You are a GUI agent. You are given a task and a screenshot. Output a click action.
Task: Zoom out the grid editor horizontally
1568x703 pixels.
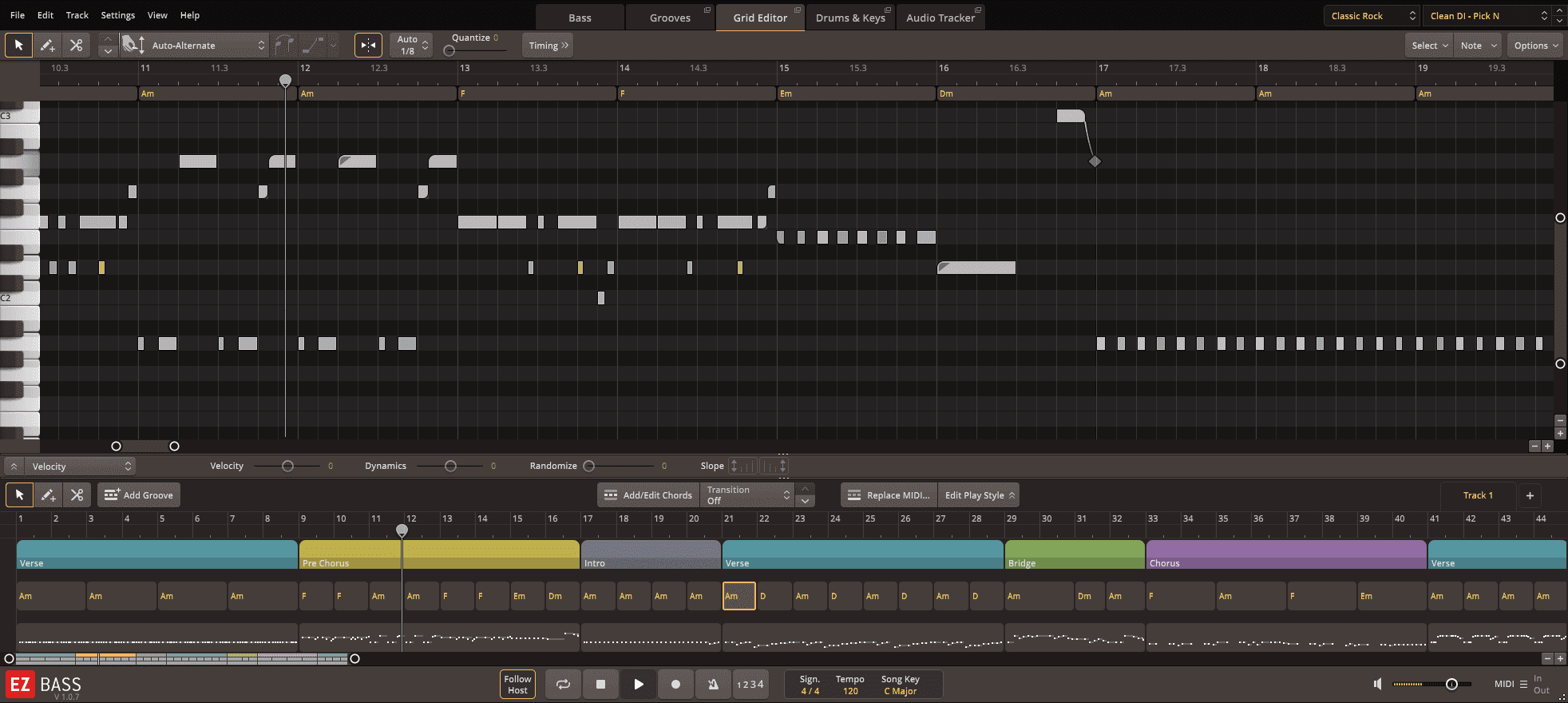[1534, 447]
